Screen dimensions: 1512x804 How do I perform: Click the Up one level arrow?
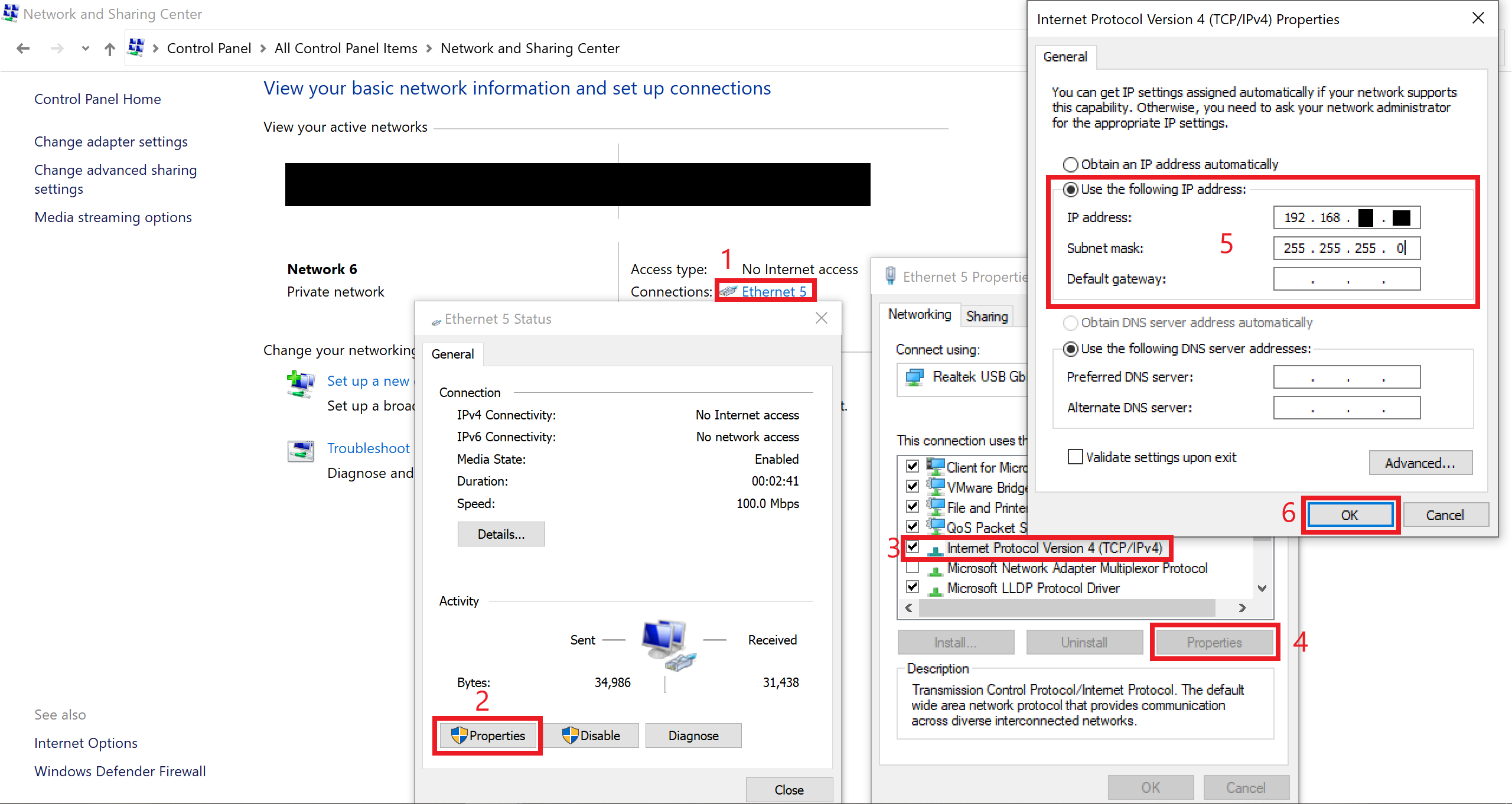(x=109, y=49)
